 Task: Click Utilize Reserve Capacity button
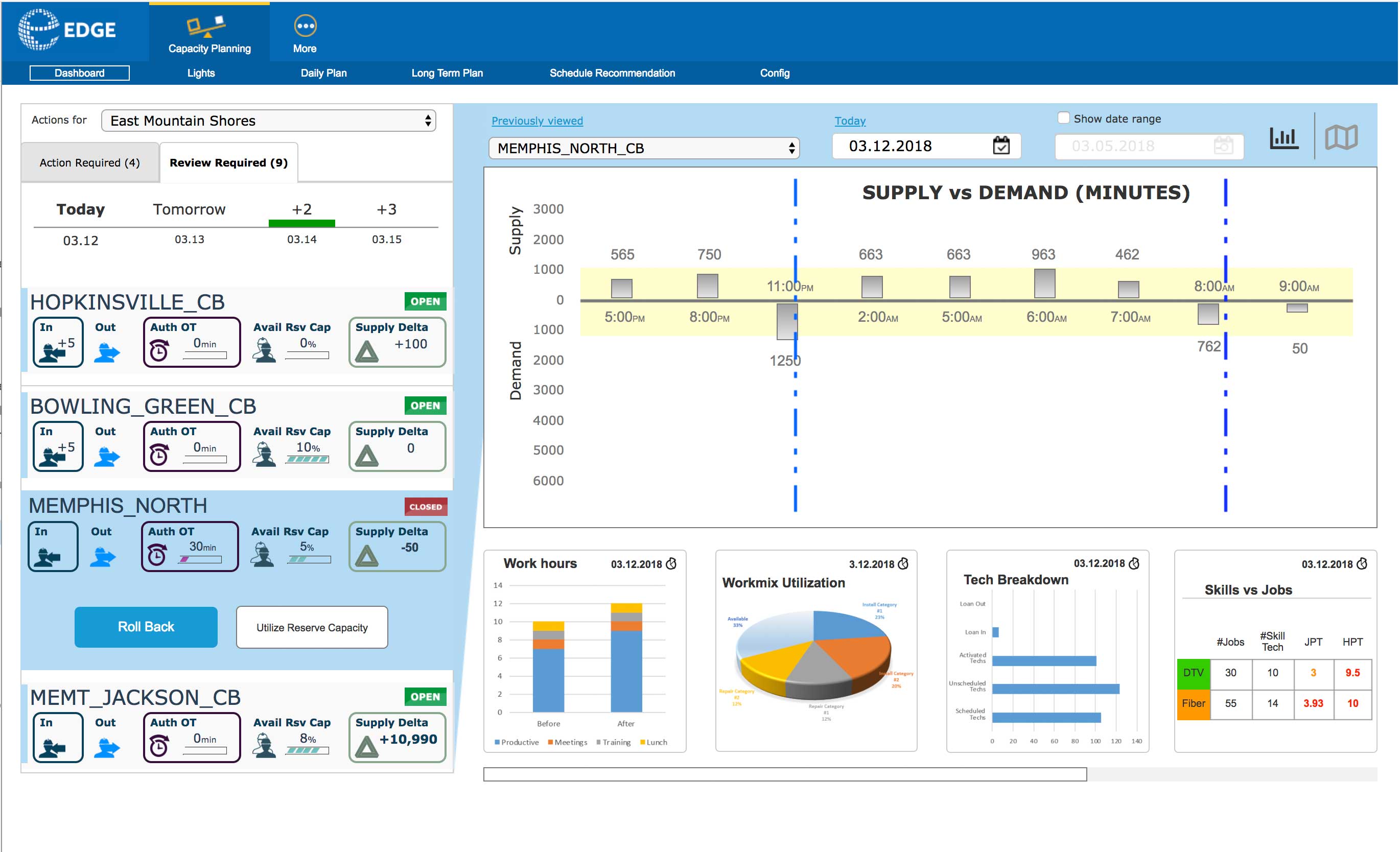click(312, 627)
